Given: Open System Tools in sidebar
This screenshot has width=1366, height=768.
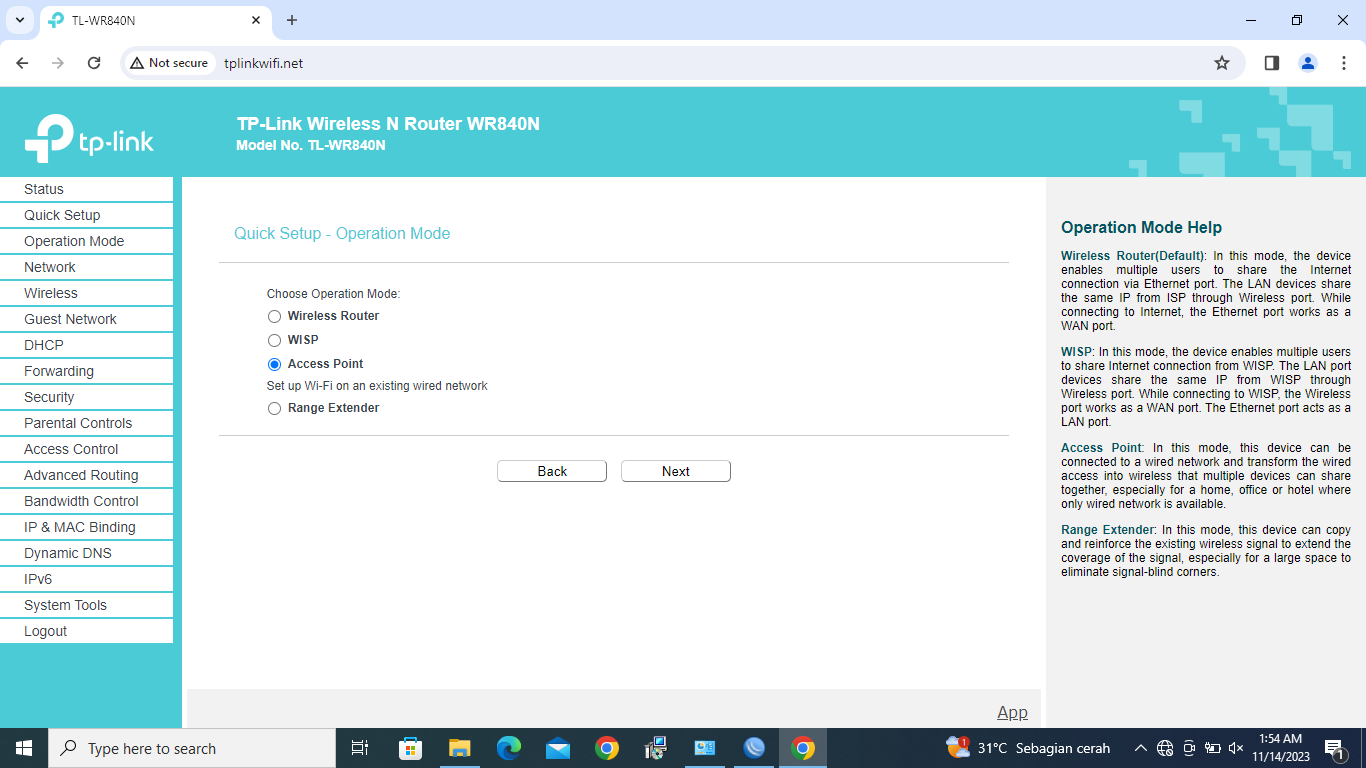Looking at the screenshot, I should pyautogui.click(x=86, y=605).
